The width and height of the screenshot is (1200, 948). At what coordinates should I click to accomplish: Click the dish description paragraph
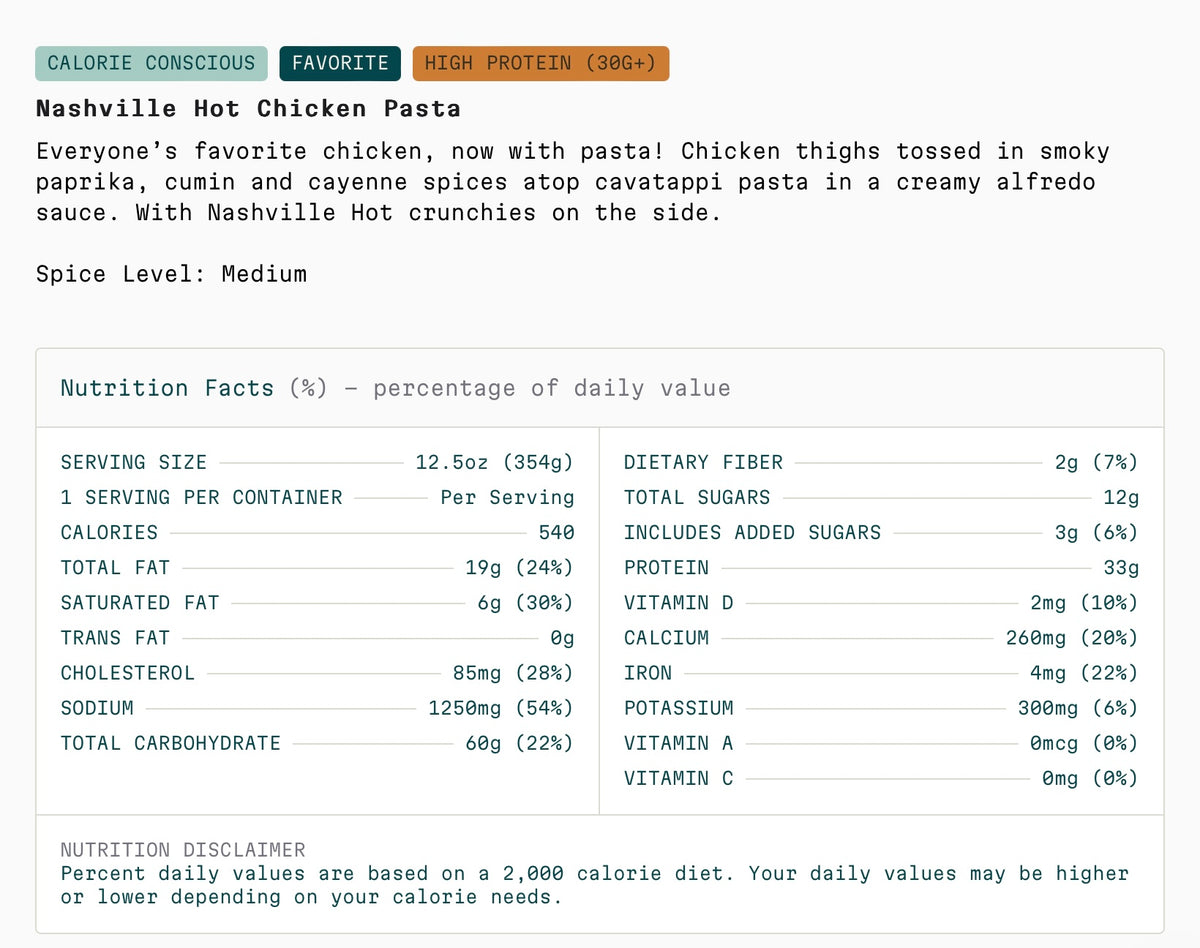point(573,182)
